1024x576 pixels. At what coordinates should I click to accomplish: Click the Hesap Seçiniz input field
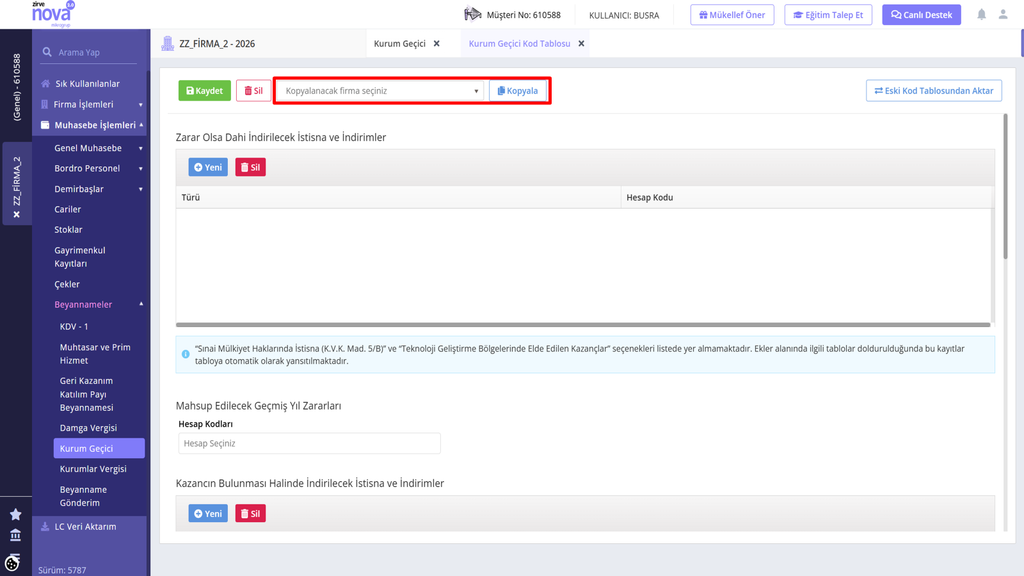[x=310, y=443]
